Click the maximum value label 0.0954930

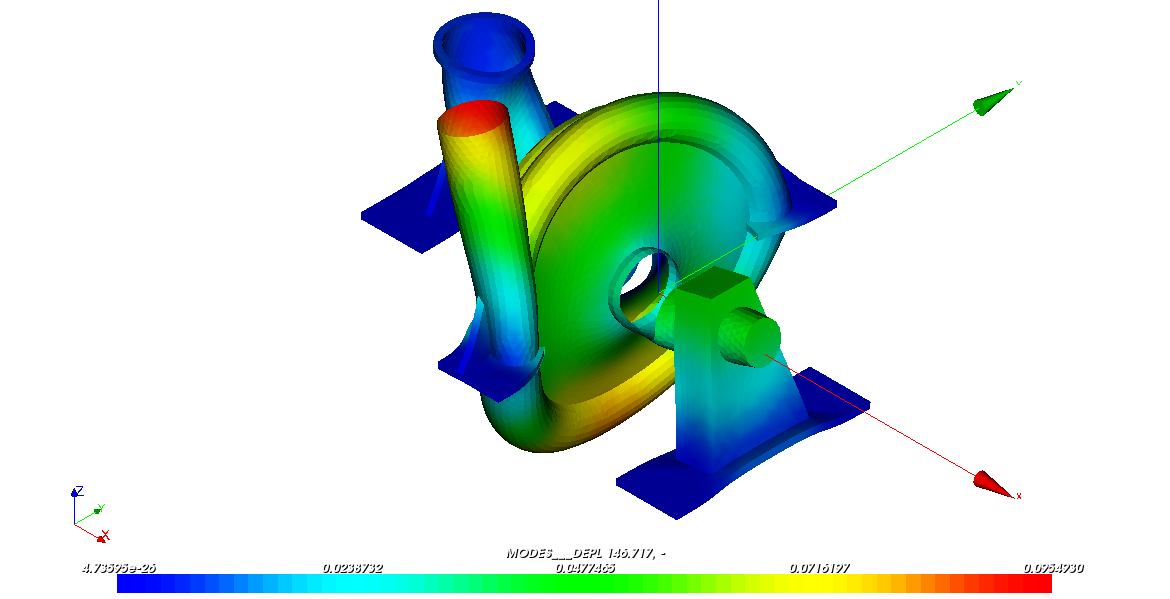(x=1052, y=568)
